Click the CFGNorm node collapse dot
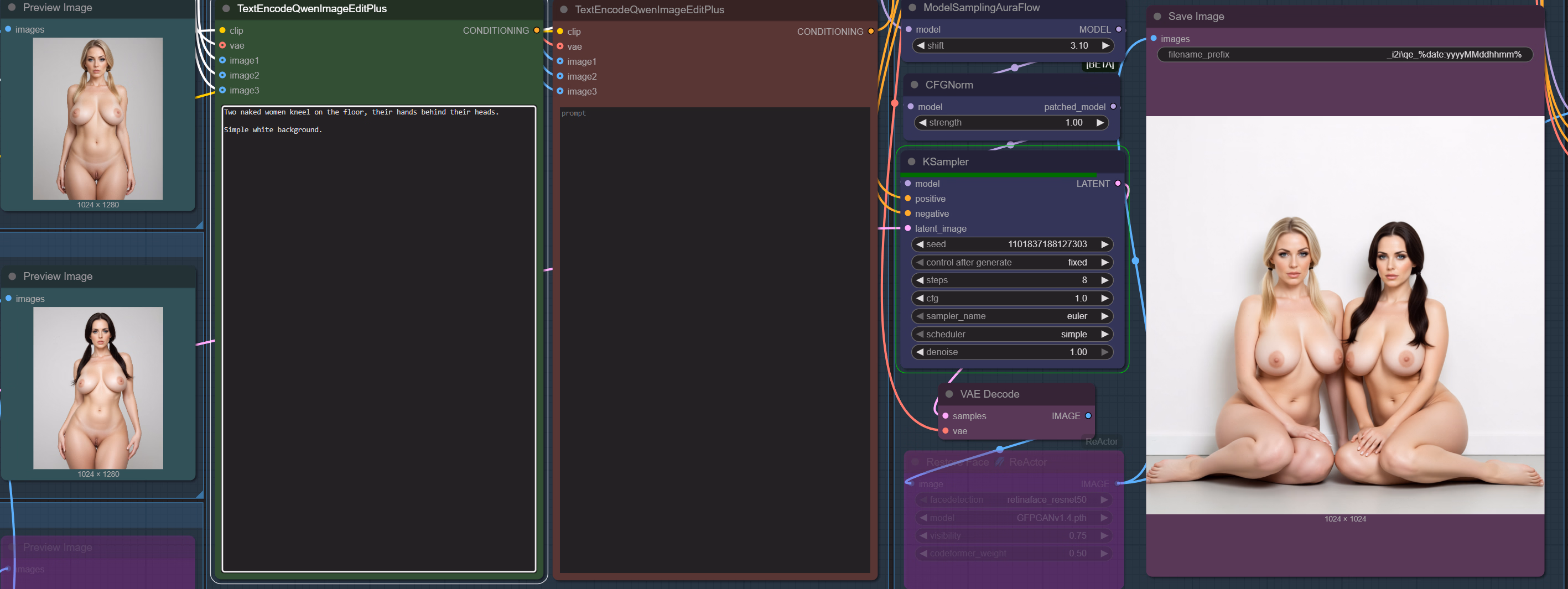 point(914,85)
